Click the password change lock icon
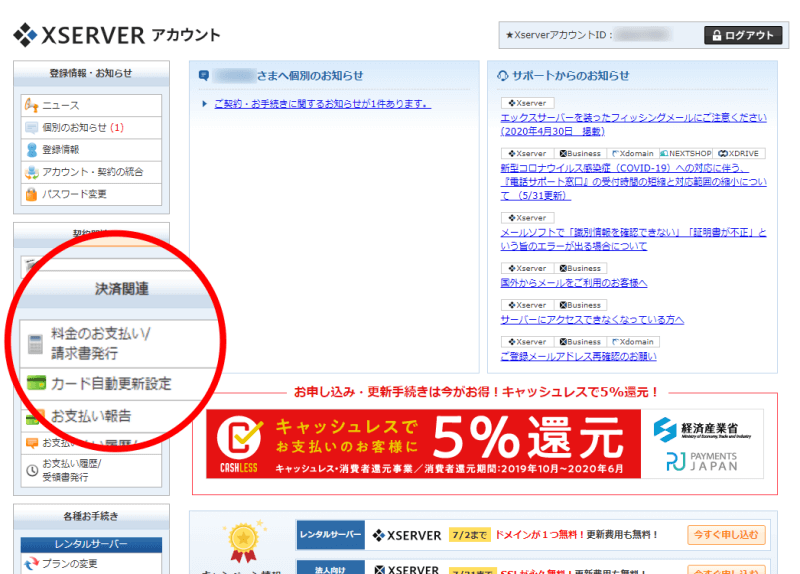 coord(32,194)
